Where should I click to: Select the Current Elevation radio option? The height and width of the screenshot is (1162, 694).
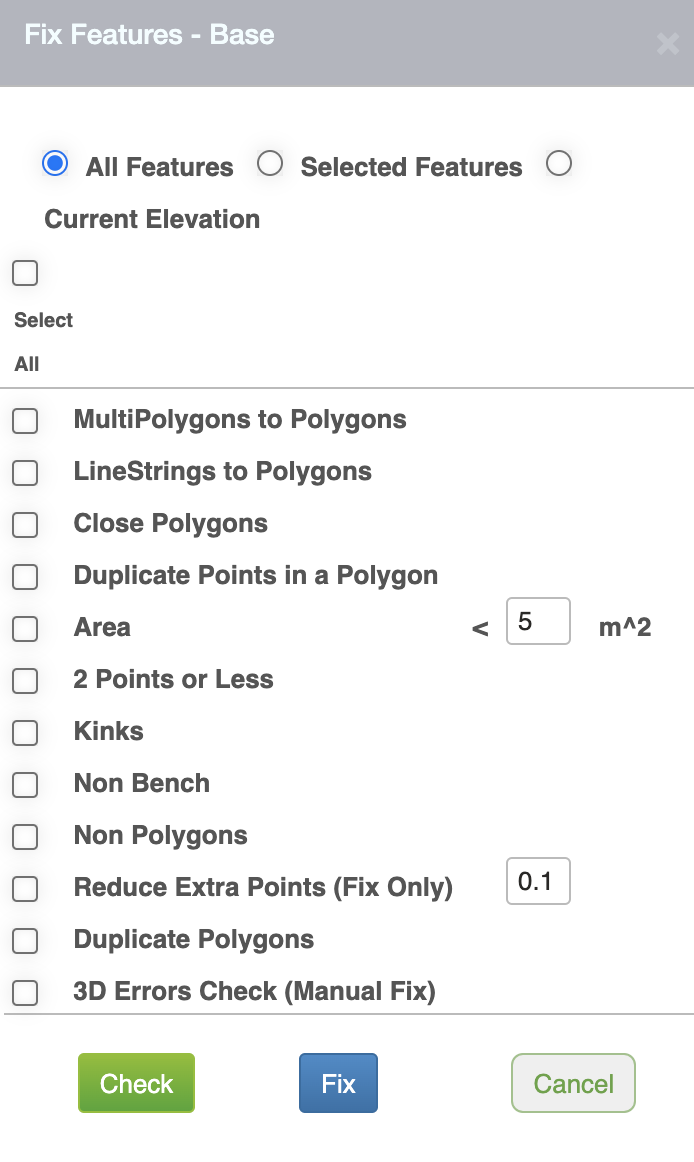[559, 164]
